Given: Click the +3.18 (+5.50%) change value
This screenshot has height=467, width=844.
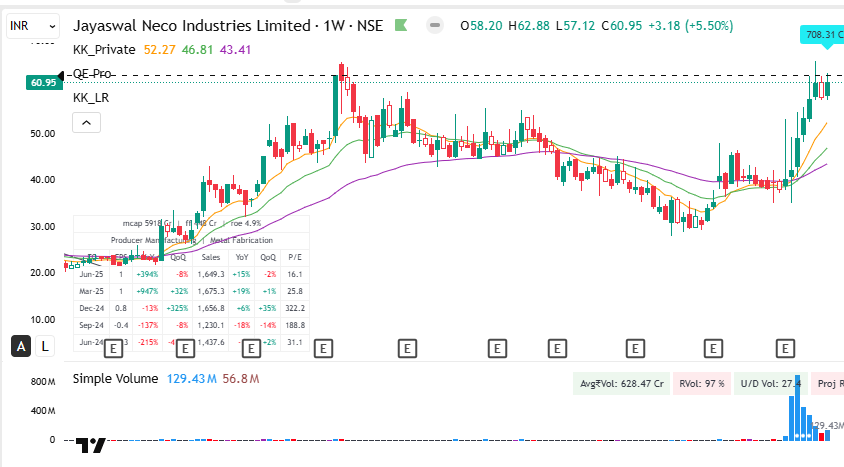Looking at the screenshot, I should pyautogui.click(x=691, y=26).
